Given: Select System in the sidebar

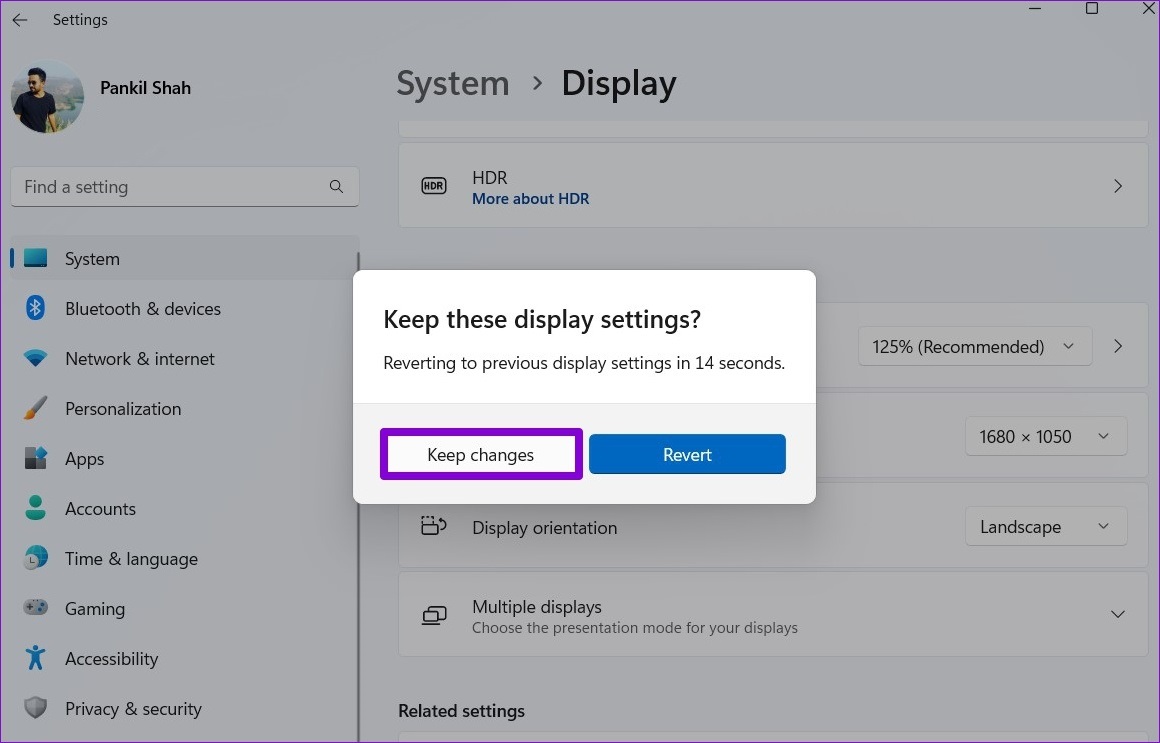Looking at the screenshot, I should pyautogui.click(x=92, y=259).
